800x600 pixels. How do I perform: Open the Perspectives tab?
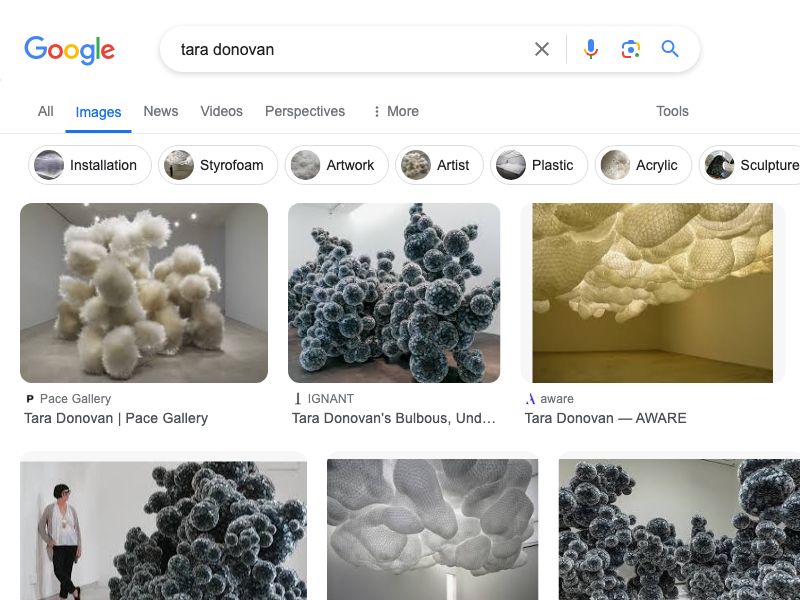(x=305, y=111)
